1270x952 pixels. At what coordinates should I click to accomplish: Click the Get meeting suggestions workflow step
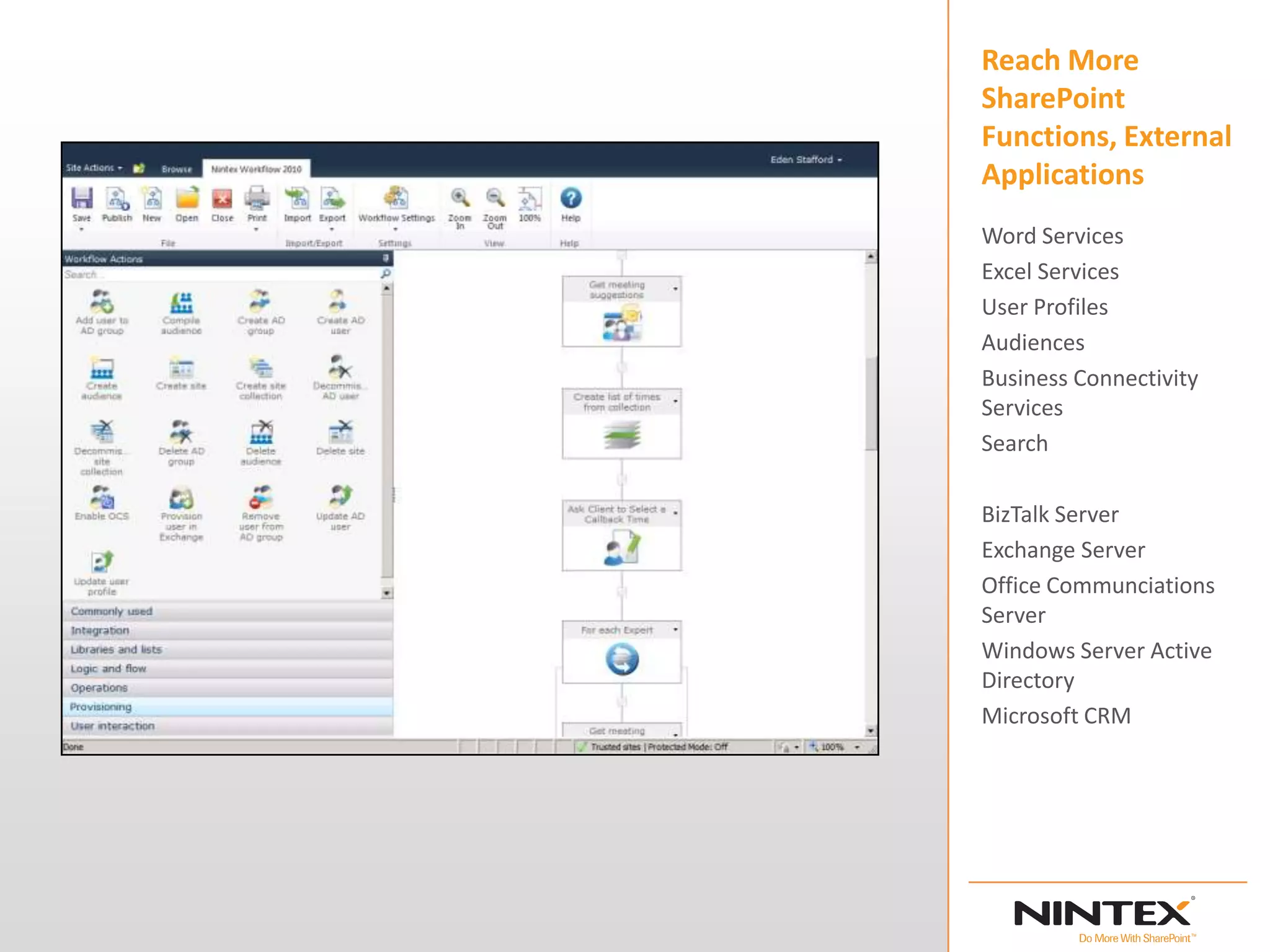pyautogui.click(x=621, y=311)
